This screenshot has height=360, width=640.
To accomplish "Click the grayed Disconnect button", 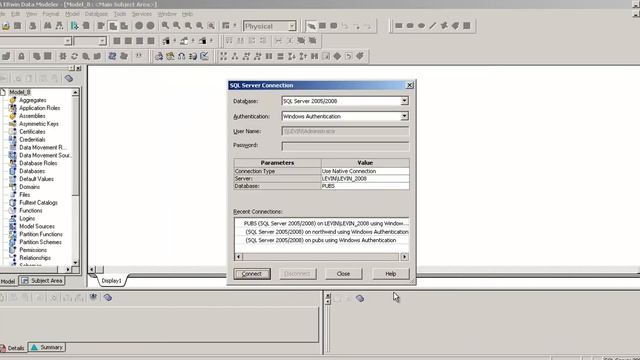I will point(298,273).
